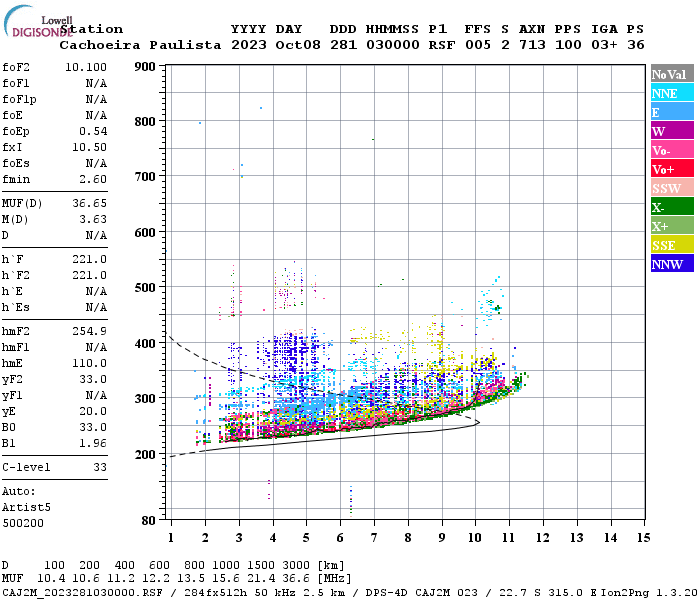
Task: Click the Ion2Png 1.3.20 footer text
Action: click(x=649, y=593)
